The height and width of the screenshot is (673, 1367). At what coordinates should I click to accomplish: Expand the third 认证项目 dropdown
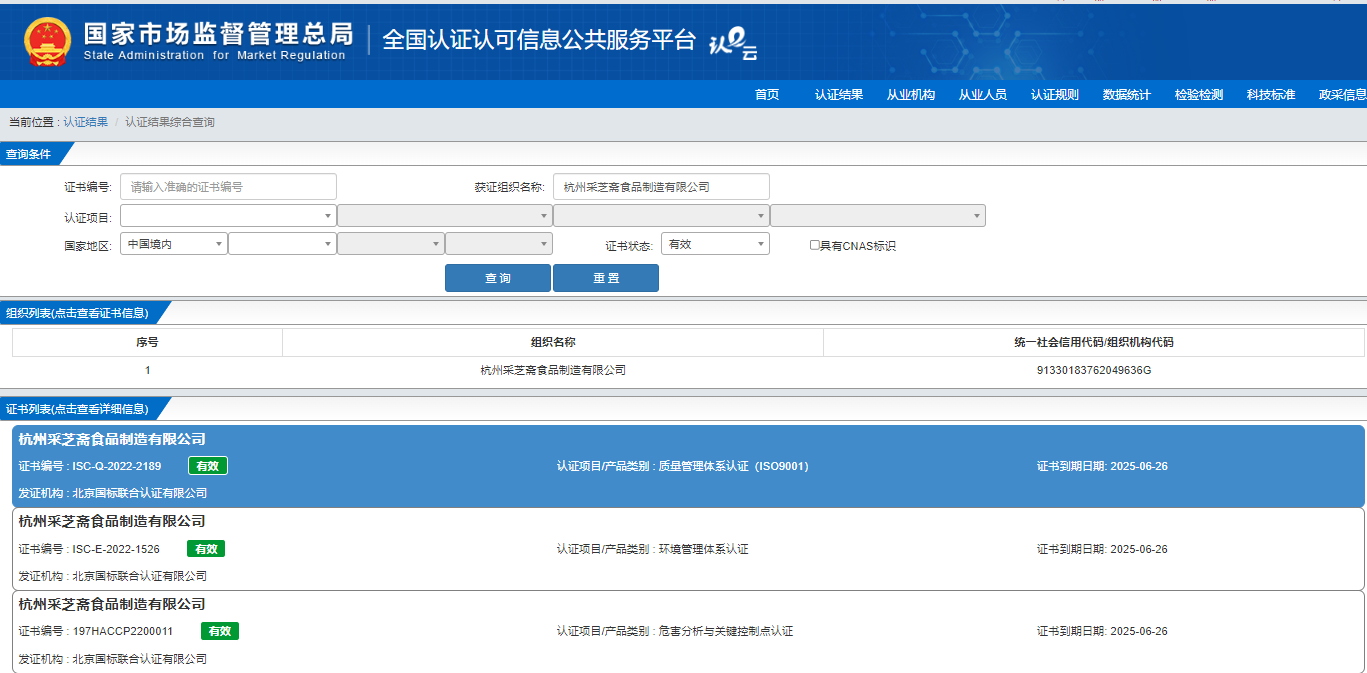[x=661, y=216]
